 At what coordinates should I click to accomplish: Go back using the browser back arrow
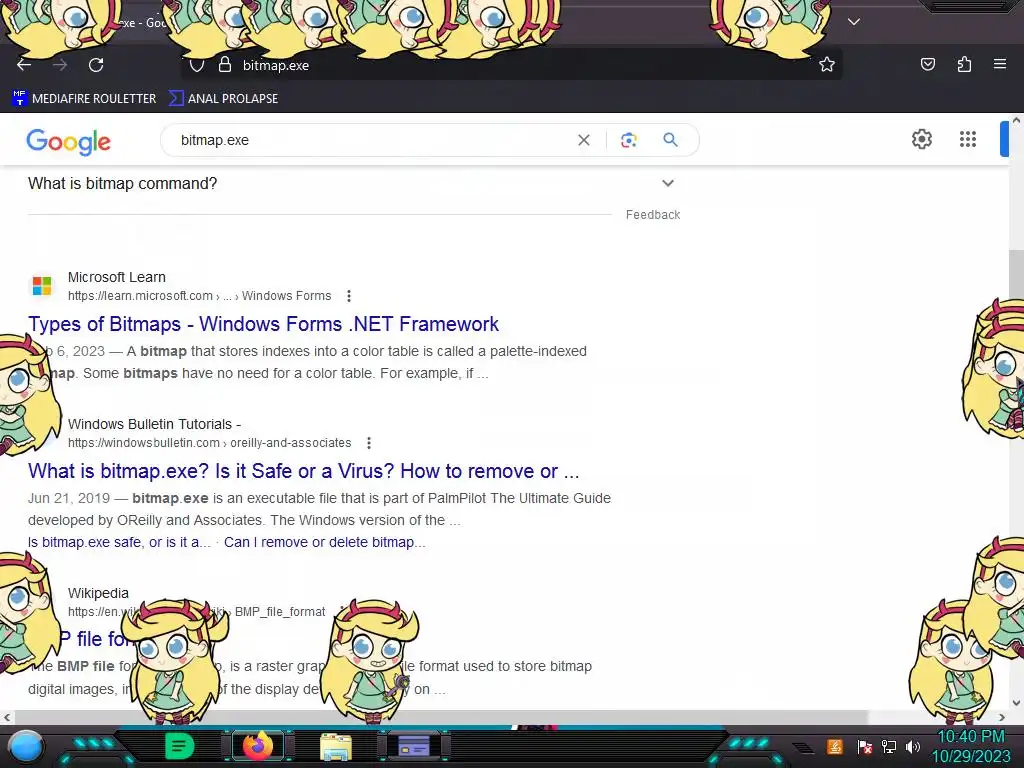(24, 65)
